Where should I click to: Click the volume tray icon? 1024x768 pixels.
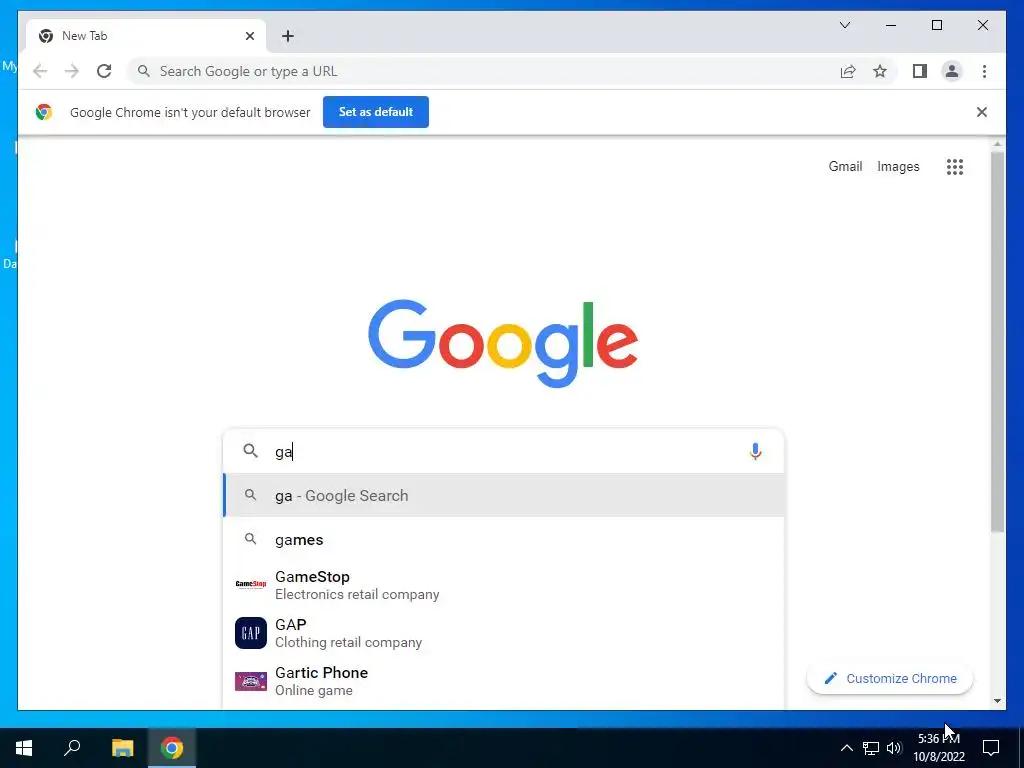(x=894, y=748)
